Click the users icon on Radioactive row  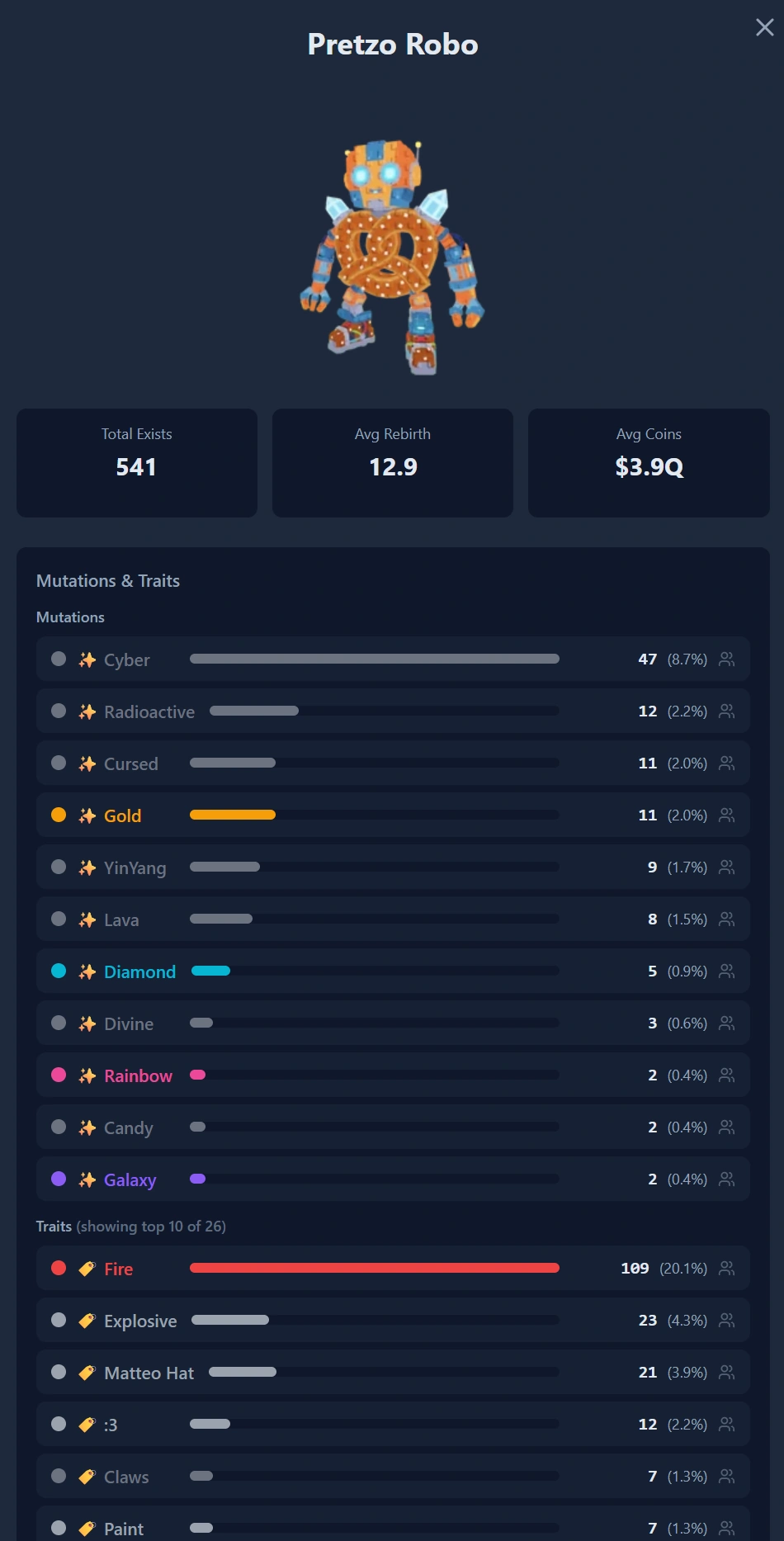pos(726,711)
